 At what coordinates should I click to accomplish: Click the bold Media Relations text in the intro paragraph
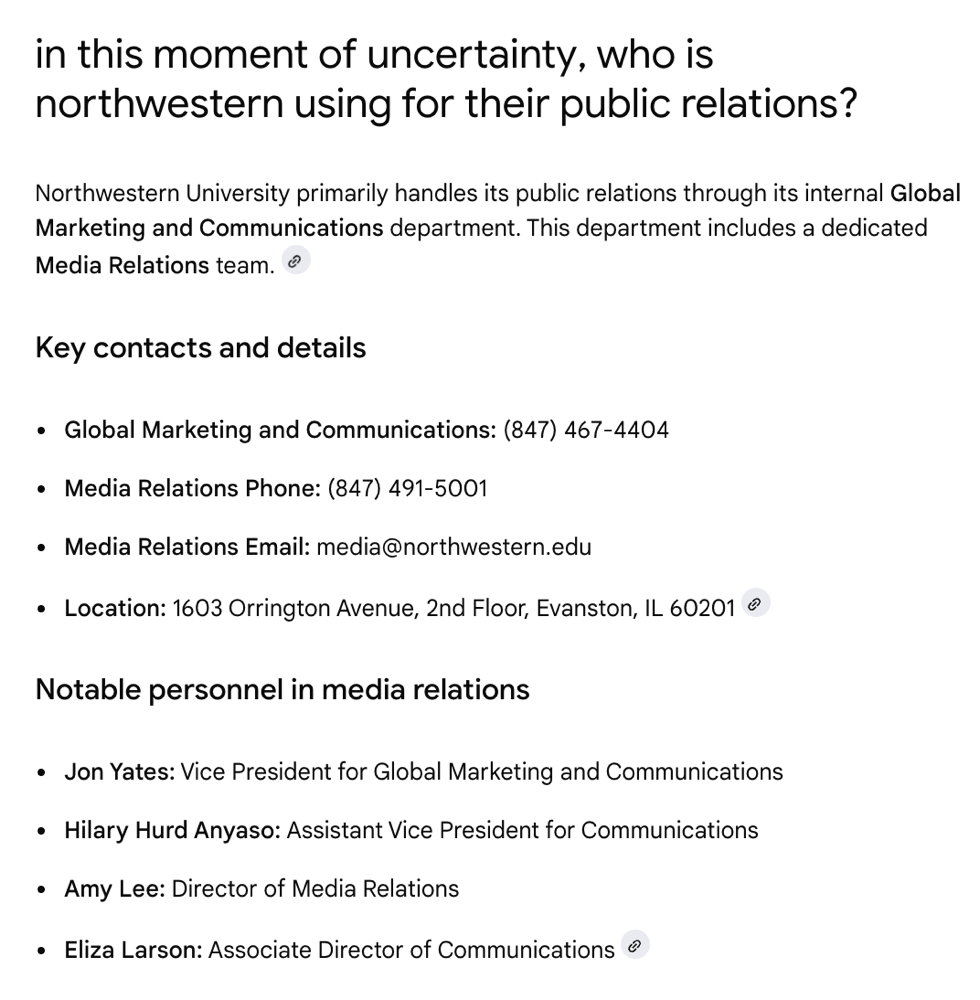coord(121,265)
